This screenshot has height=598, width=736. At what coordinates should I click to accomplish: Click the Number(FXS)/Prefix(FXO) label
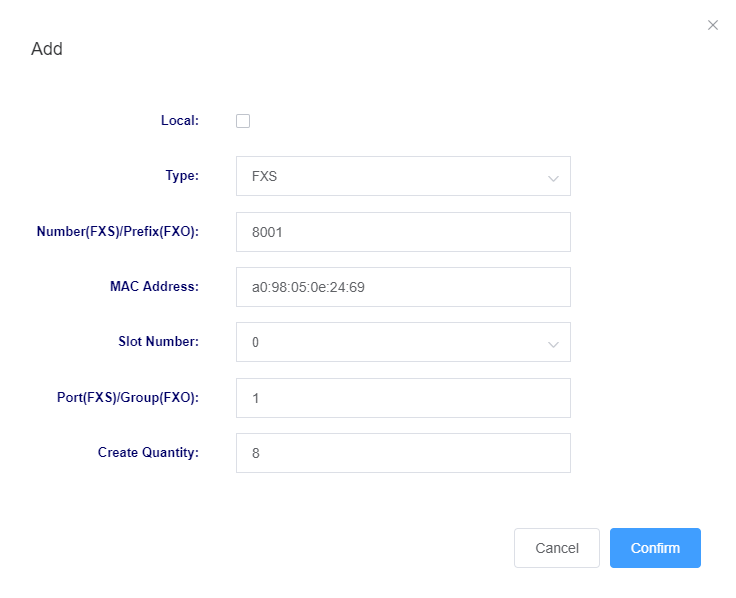pyautogui.click(x=118, y=231)
